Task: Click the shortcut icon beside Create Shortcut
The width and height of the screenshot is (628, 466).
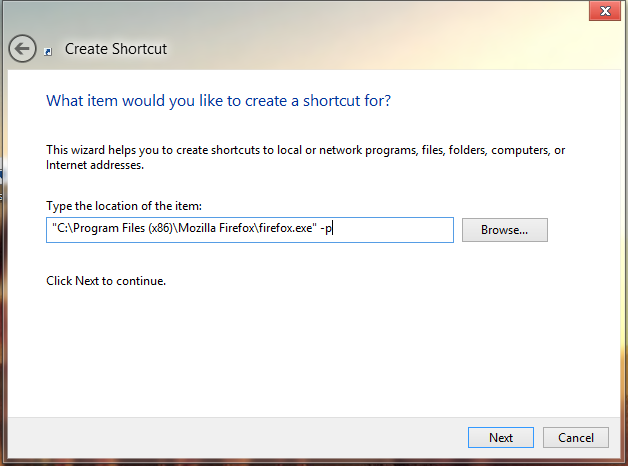Action: [48, 52]
